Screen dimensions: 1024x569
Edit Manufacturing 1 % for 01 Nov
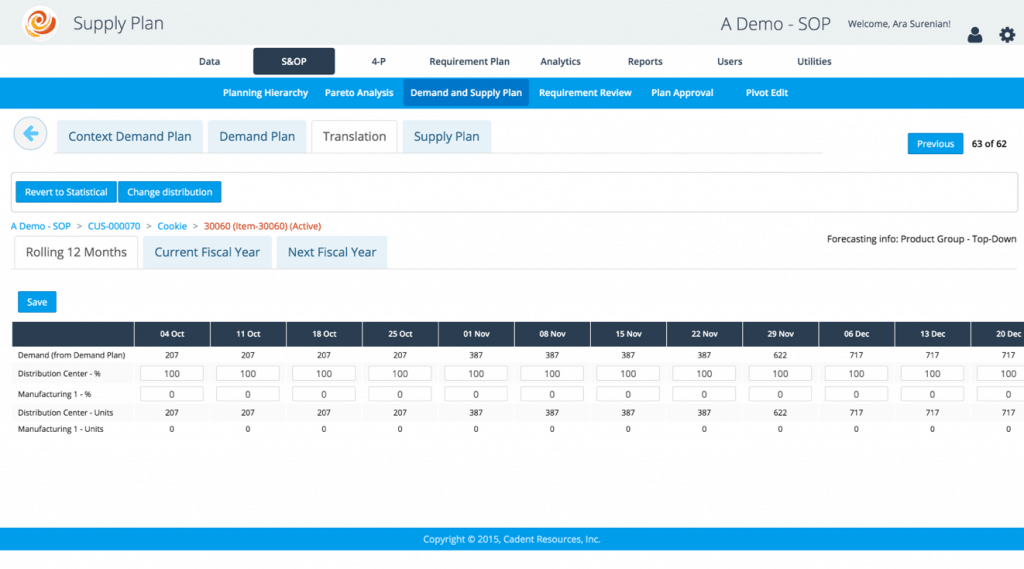point(476,394)
